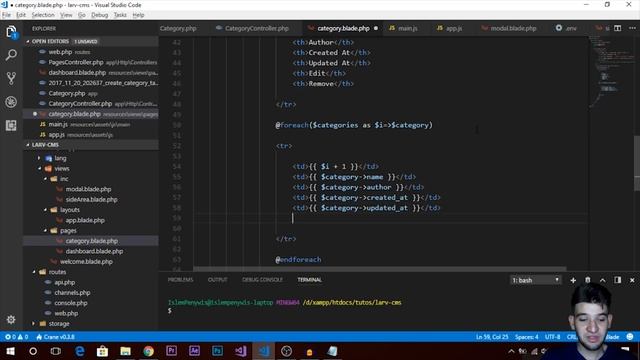Collapse the routes folder
The height and width of the screenshot is (360, 640).
(x=57, y=272)
